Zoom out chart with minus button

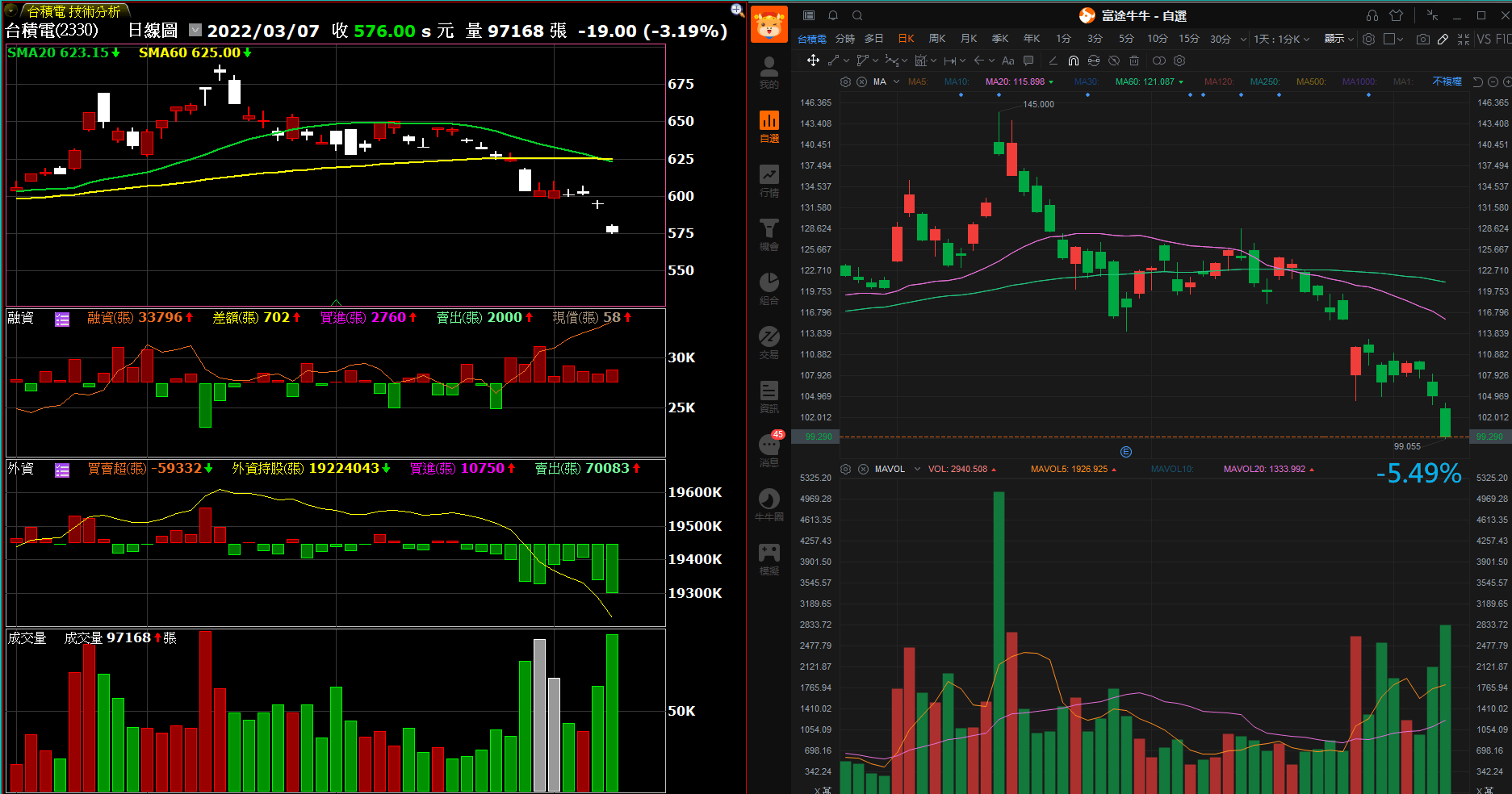pyautogui.click(x=1493, y=81)
